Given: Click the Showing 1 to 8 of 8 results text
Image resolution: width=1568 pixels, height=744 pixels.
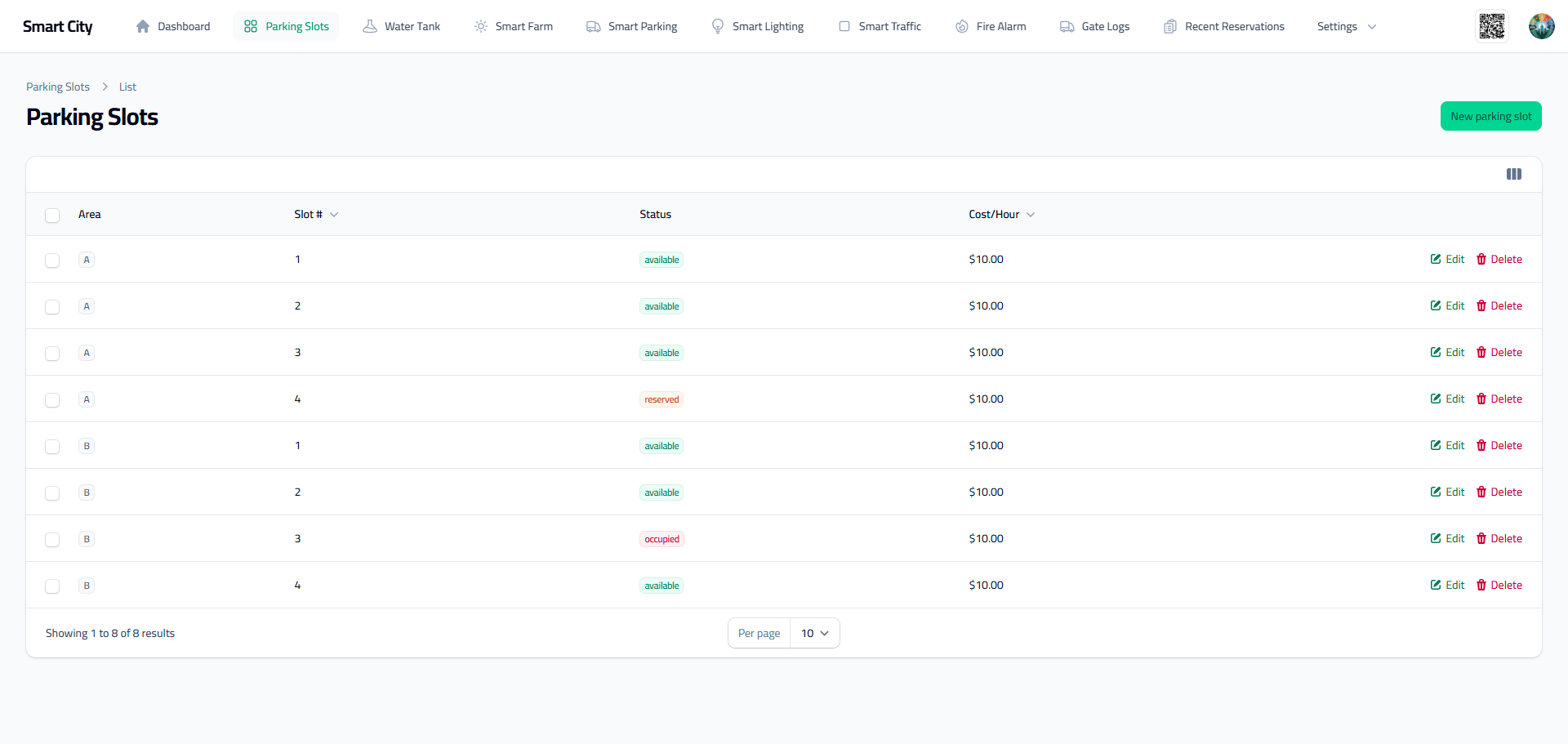Looking at the screenshot, I should pos(110,633).
